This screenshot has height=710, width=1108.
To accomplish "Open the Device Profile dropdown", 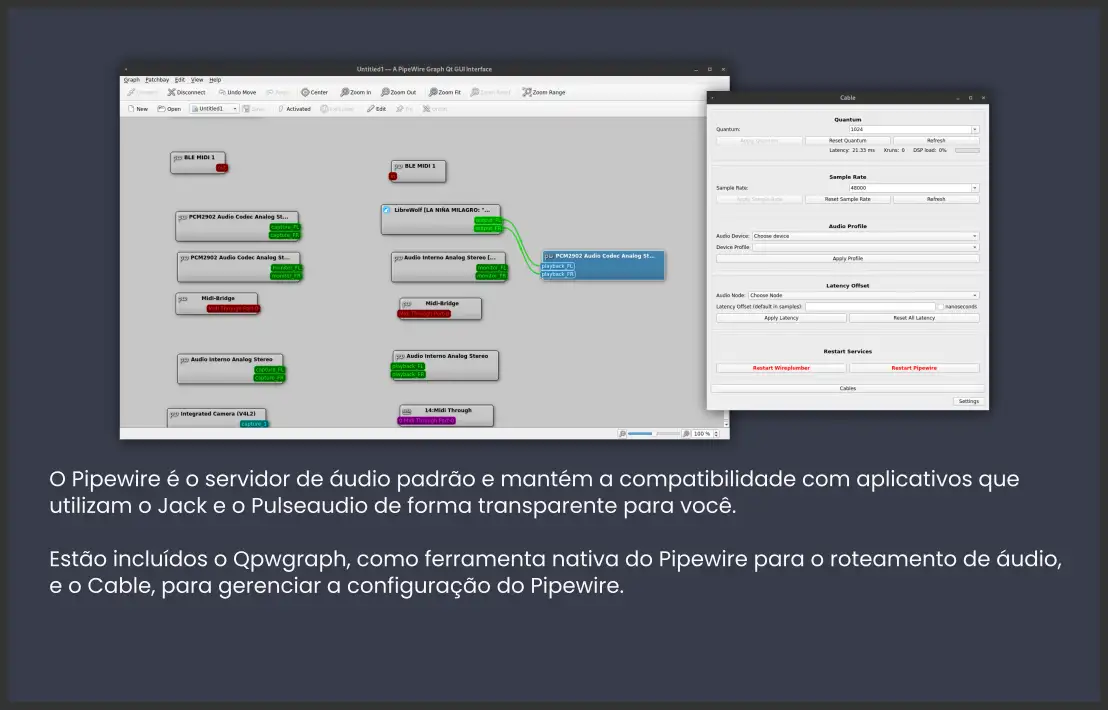I will (x=866, y=247).
